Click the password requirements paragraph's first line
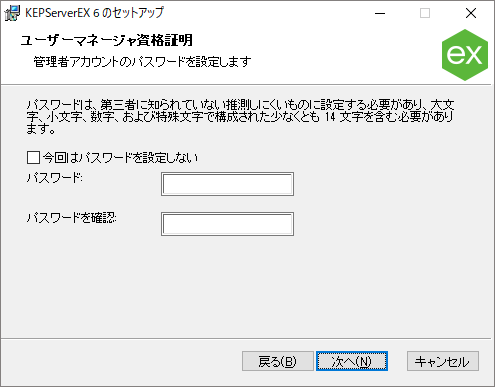The image size is (495, 387). (x=240, y=105)
